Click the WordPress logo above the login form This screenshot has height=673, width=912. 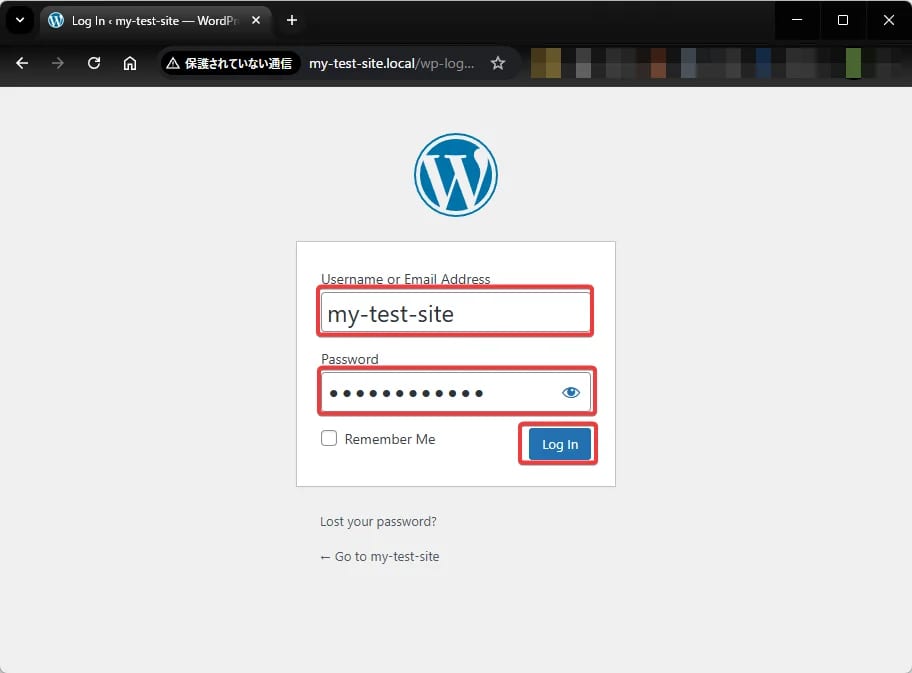point(456,174)
